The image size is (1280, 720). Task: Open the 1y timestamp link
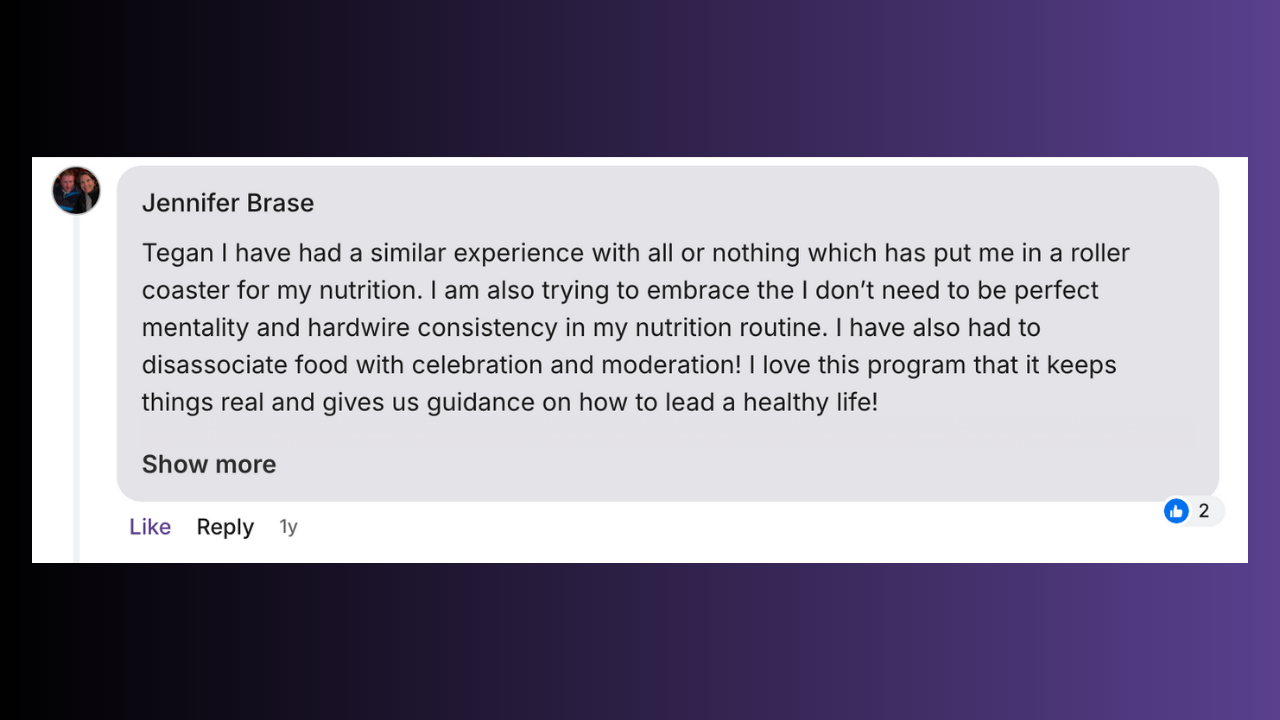pos(288,527)
